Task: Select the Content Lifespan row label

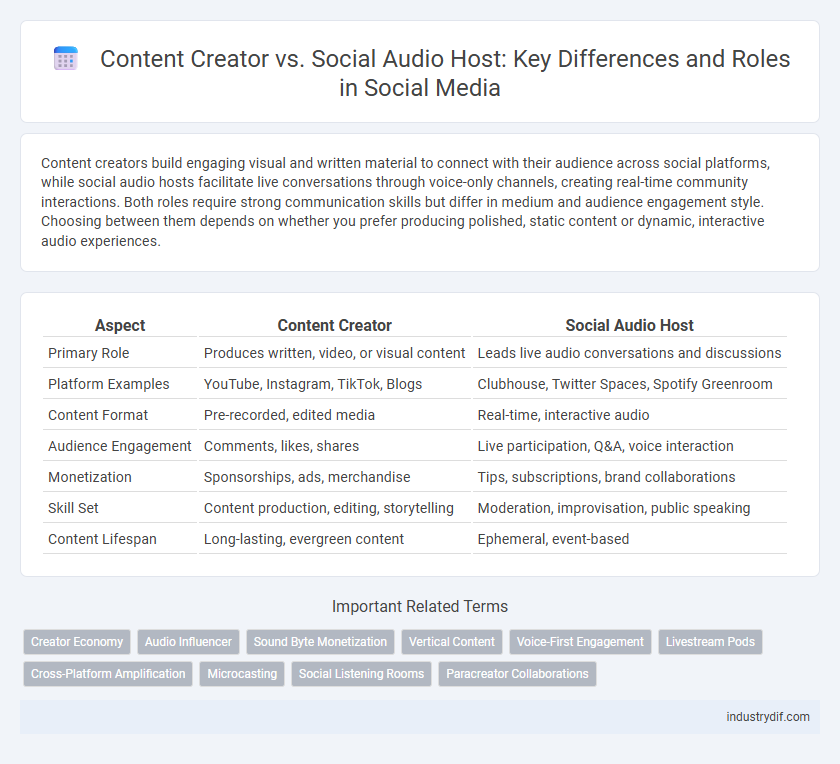Action: tap(102, 540)
